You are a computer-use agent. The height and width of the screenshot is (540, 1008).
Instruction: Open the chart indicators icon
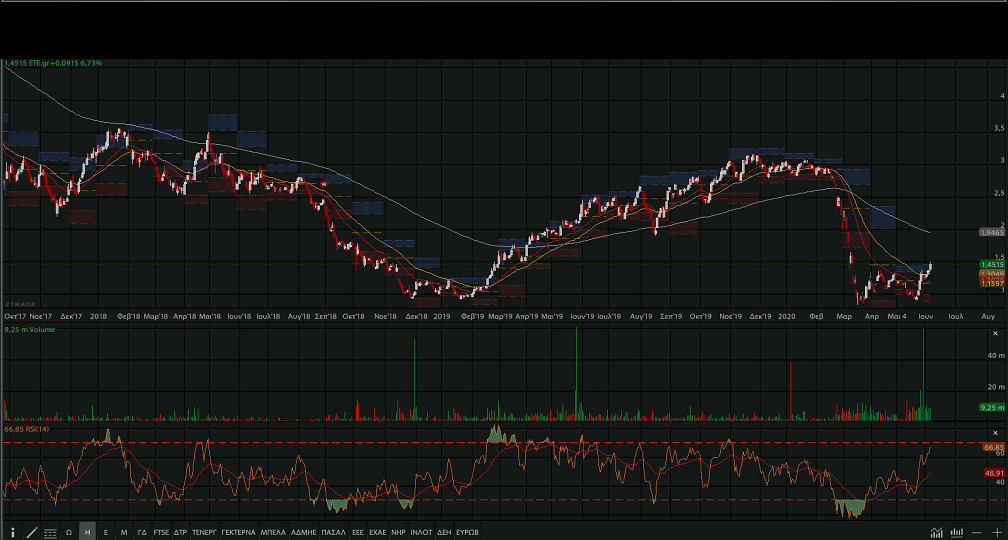[x=937, y=532]
